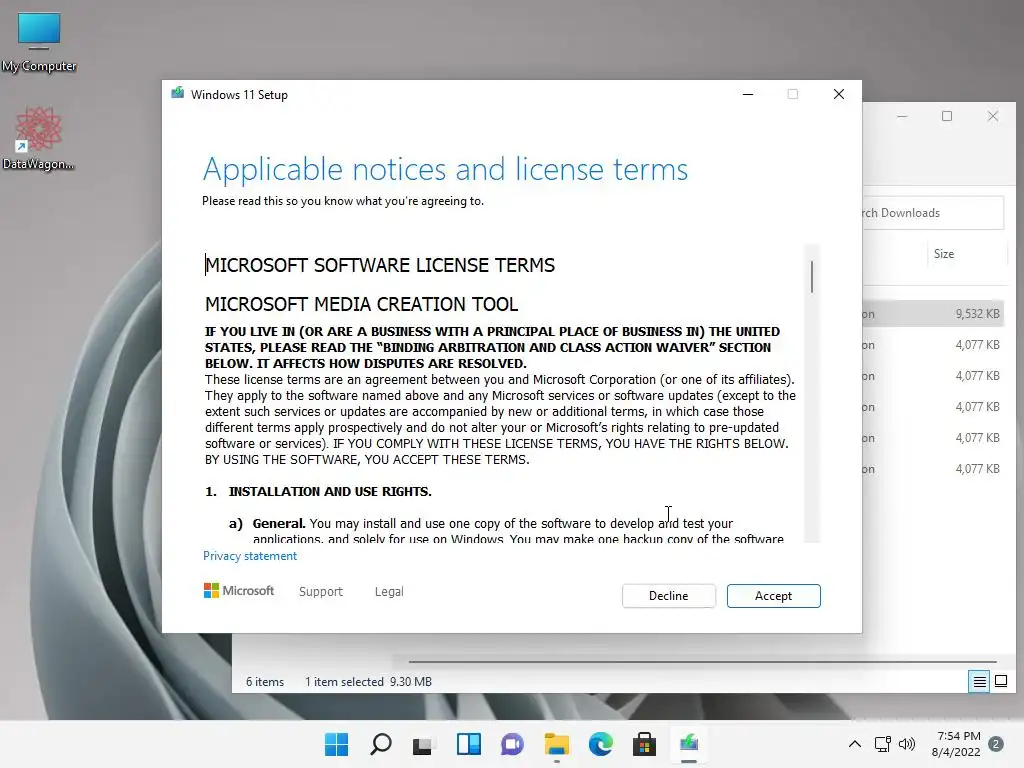Click the '6 items' status text in Explorer
This screenshot has width=1024, height=768.
coord(264,682)
